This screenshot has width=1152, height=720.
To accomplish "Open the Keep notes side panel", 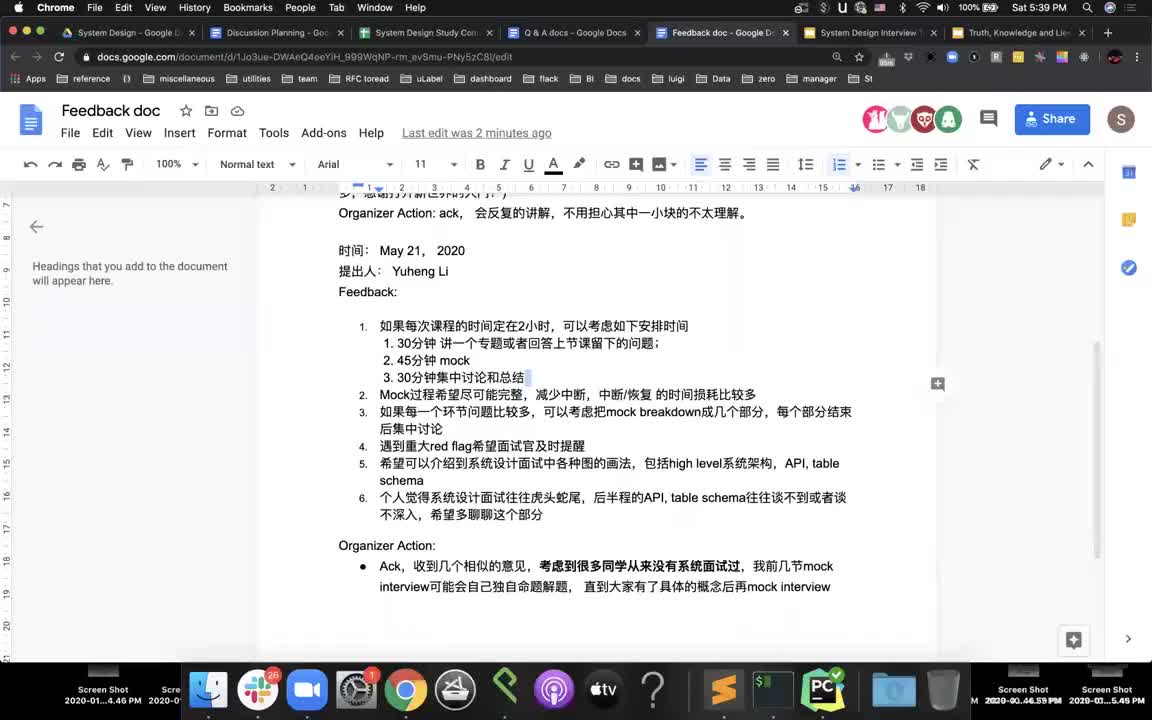I will [x=1128, y=220].
